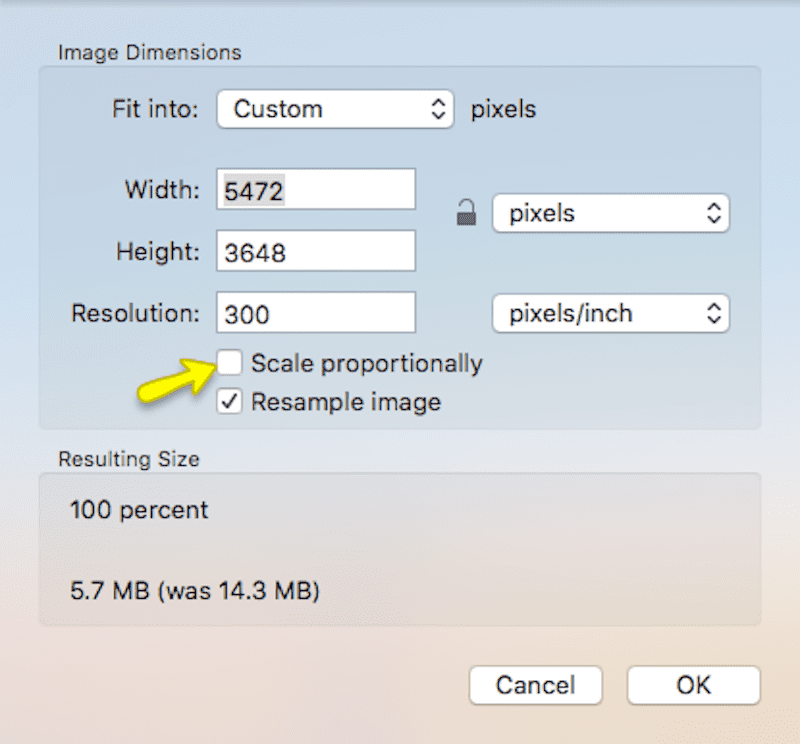The height and width of the screenshot is (744, 800).
Task: Click the Resolution: label
Action: click(137, 313)
